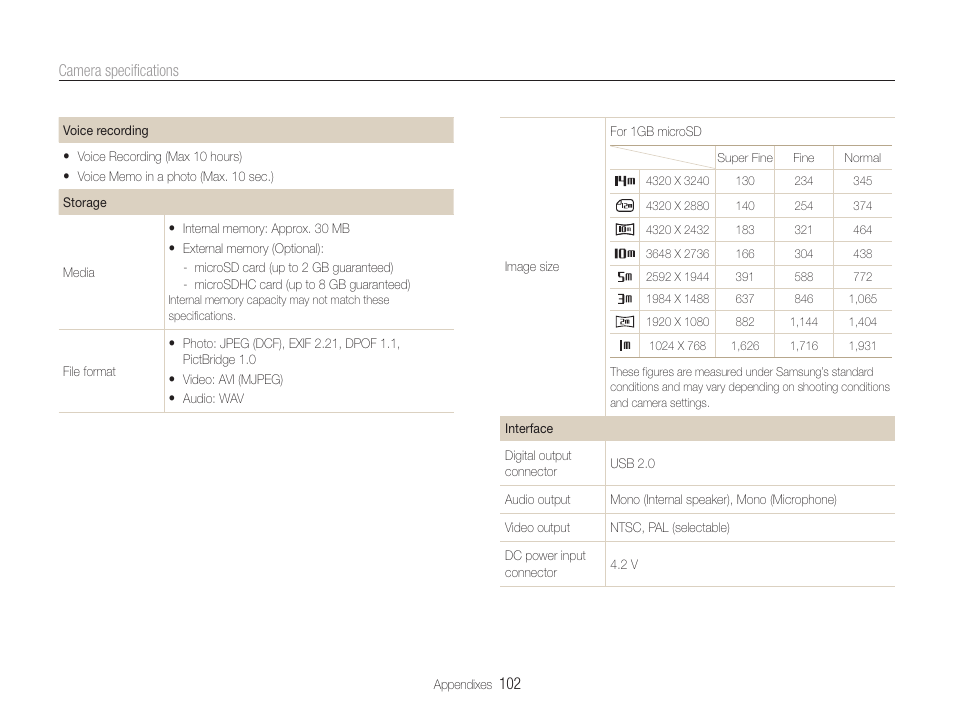Click Fine value 254
The width and height of the screenshot is (954, 720).
[803, 206]
